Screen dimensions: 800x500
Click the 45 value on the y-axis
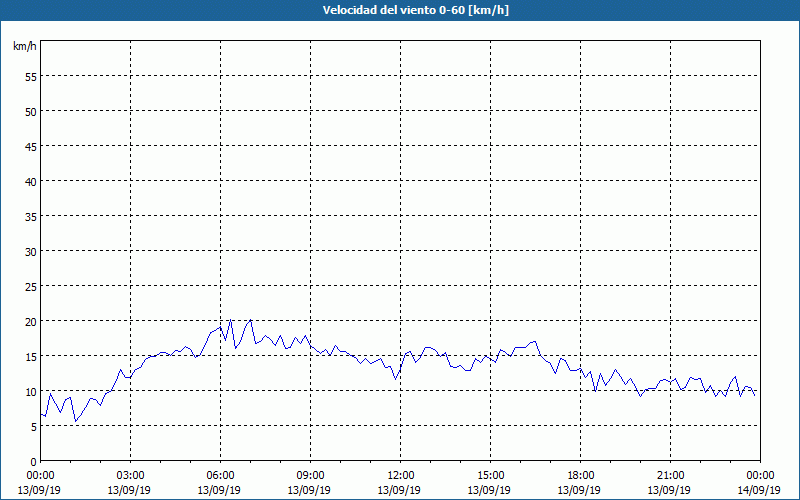tap(31, 146)
